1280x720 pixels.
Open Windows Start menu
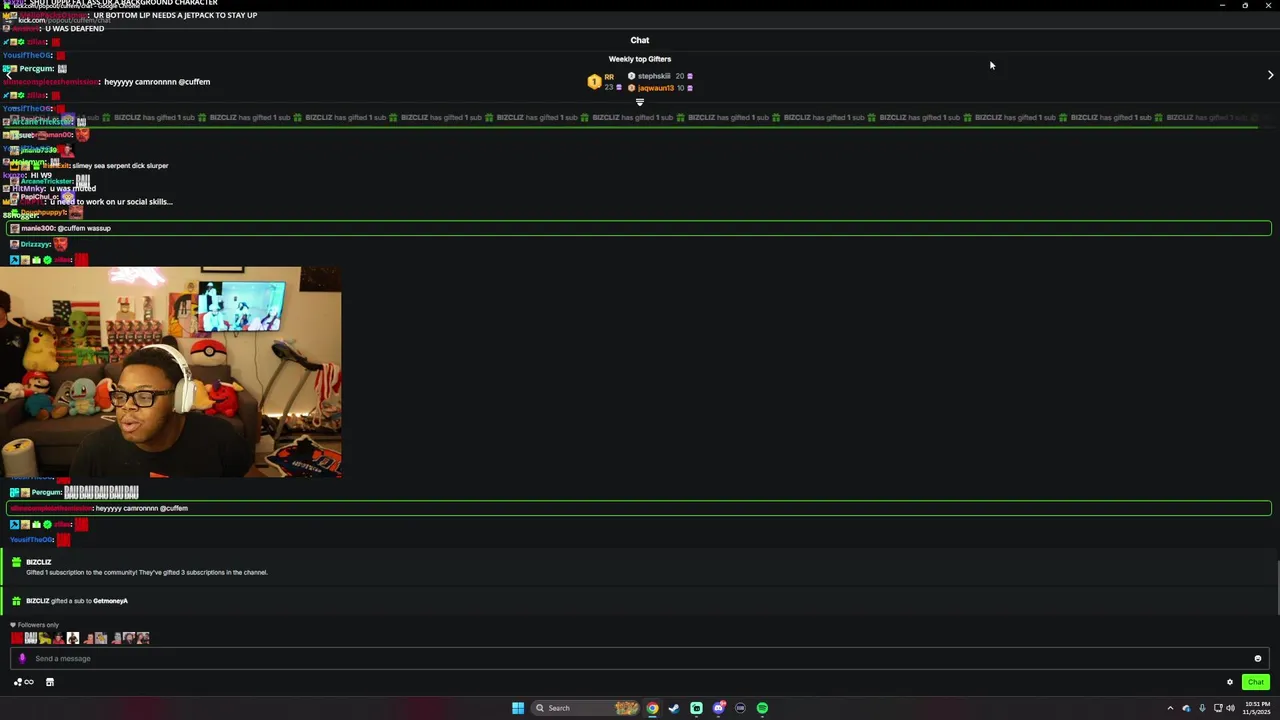pyautogui.click(x=518, y=708)
